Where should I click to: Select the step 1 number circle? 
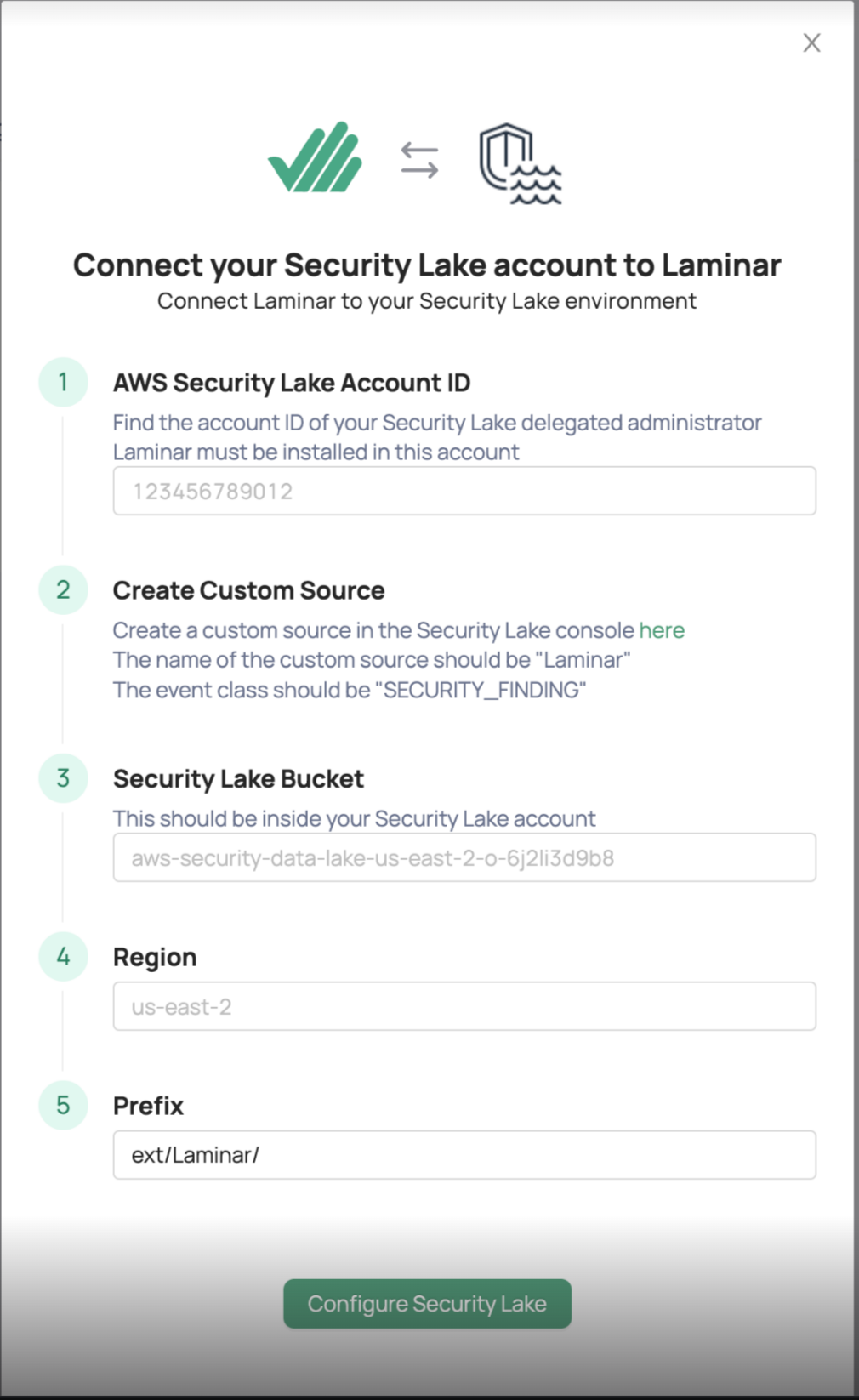[63, 383]
